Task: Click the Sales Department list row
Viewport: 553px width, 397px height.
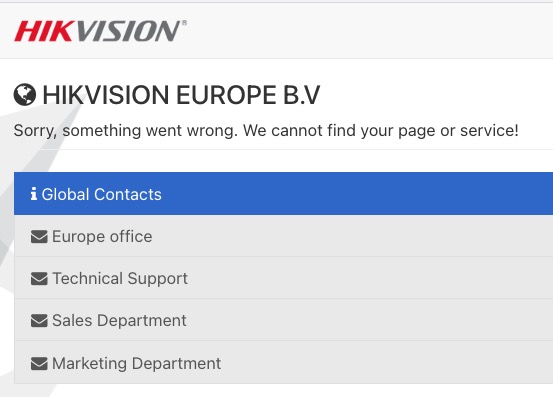Action: 284,320
